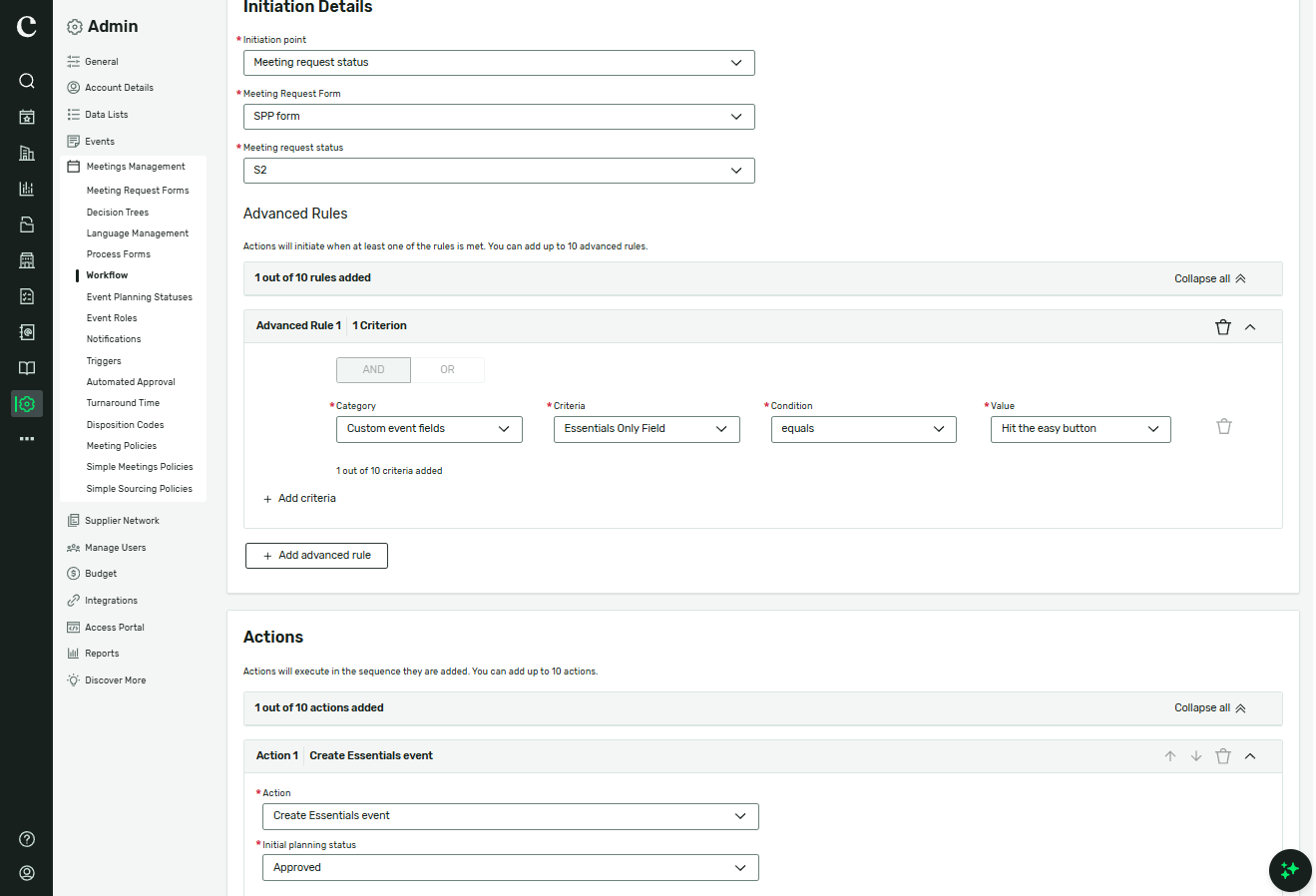This screenshot has width=1316, height=896.
Task: Select the green Admin gear icon in rail
Action: [x=27, y=403]
